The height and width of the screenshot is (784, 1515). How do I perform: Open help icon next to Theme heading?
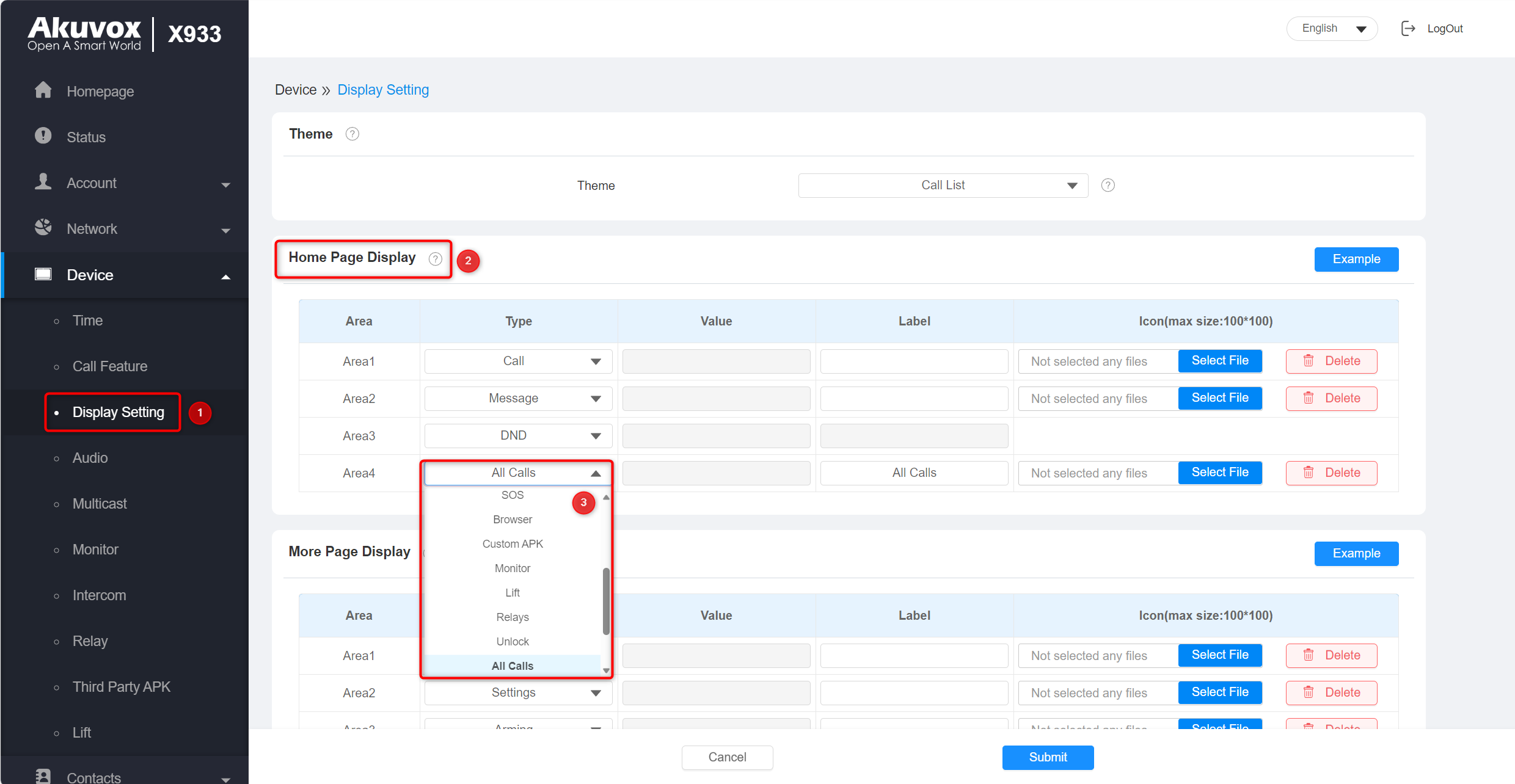pyautogui.click(x=352, y=134)
